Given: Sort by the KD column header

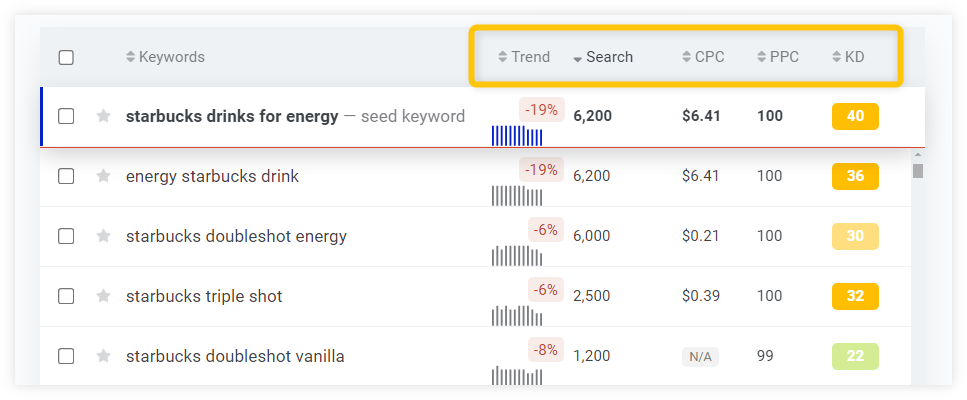Looking at the screenshot, I should pos(848,57).
